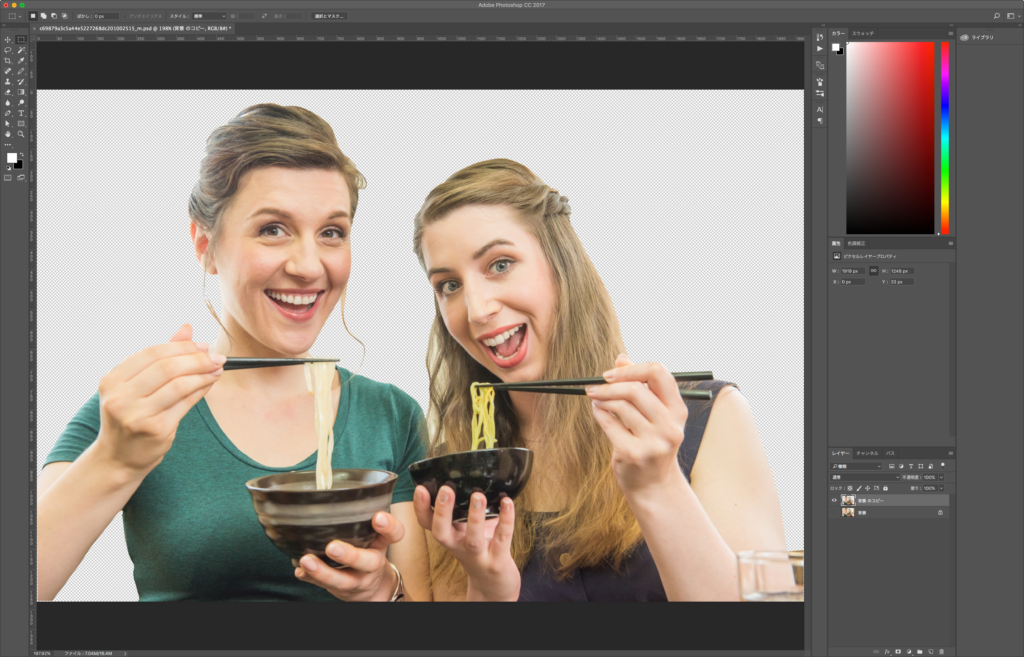Open the search icon at top right
Screen dimensions: 1024x657
[x=997, y=16]
